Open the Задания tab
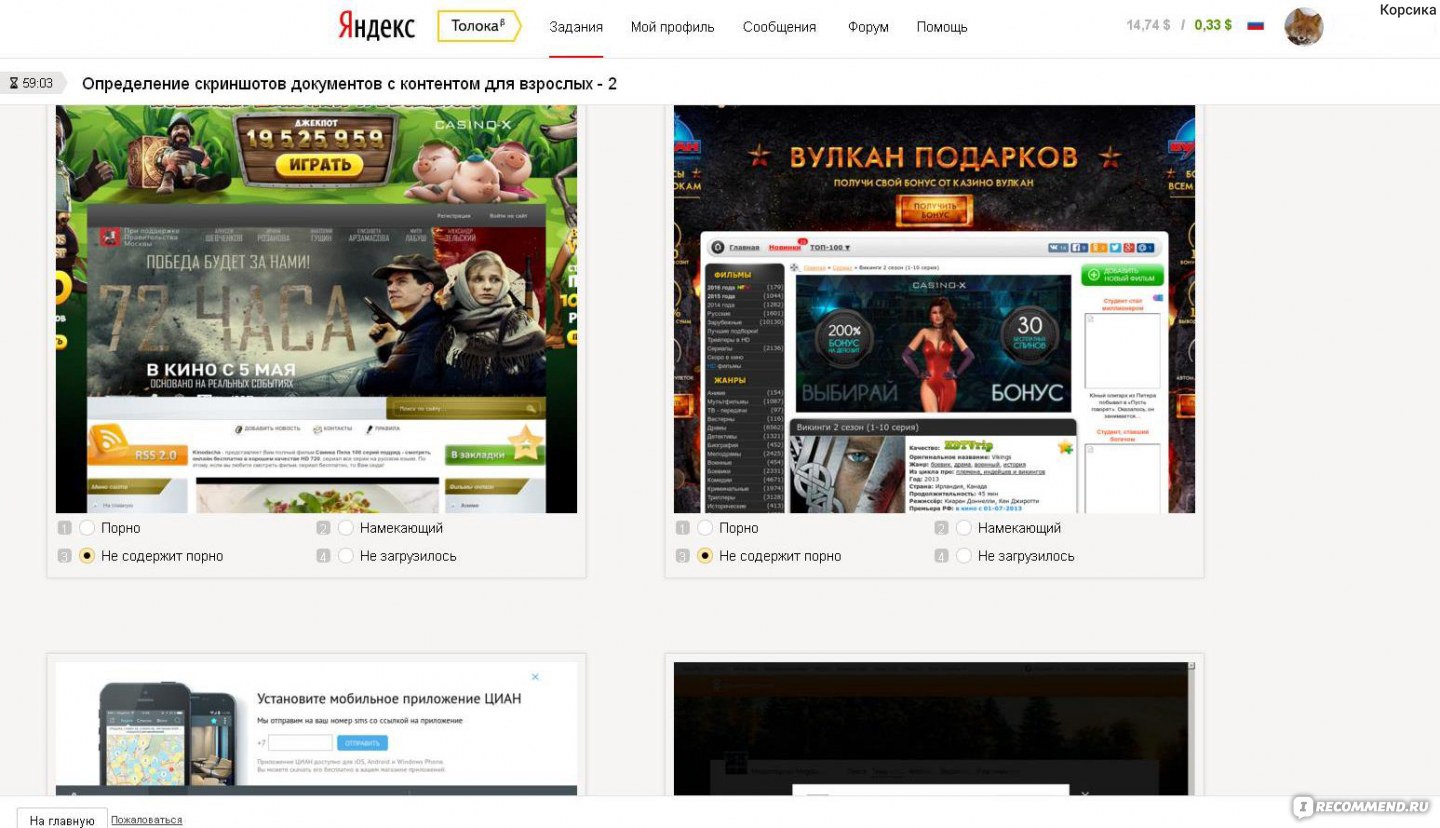Screen dimensions: 1440x828 click(x=576, y=27)
